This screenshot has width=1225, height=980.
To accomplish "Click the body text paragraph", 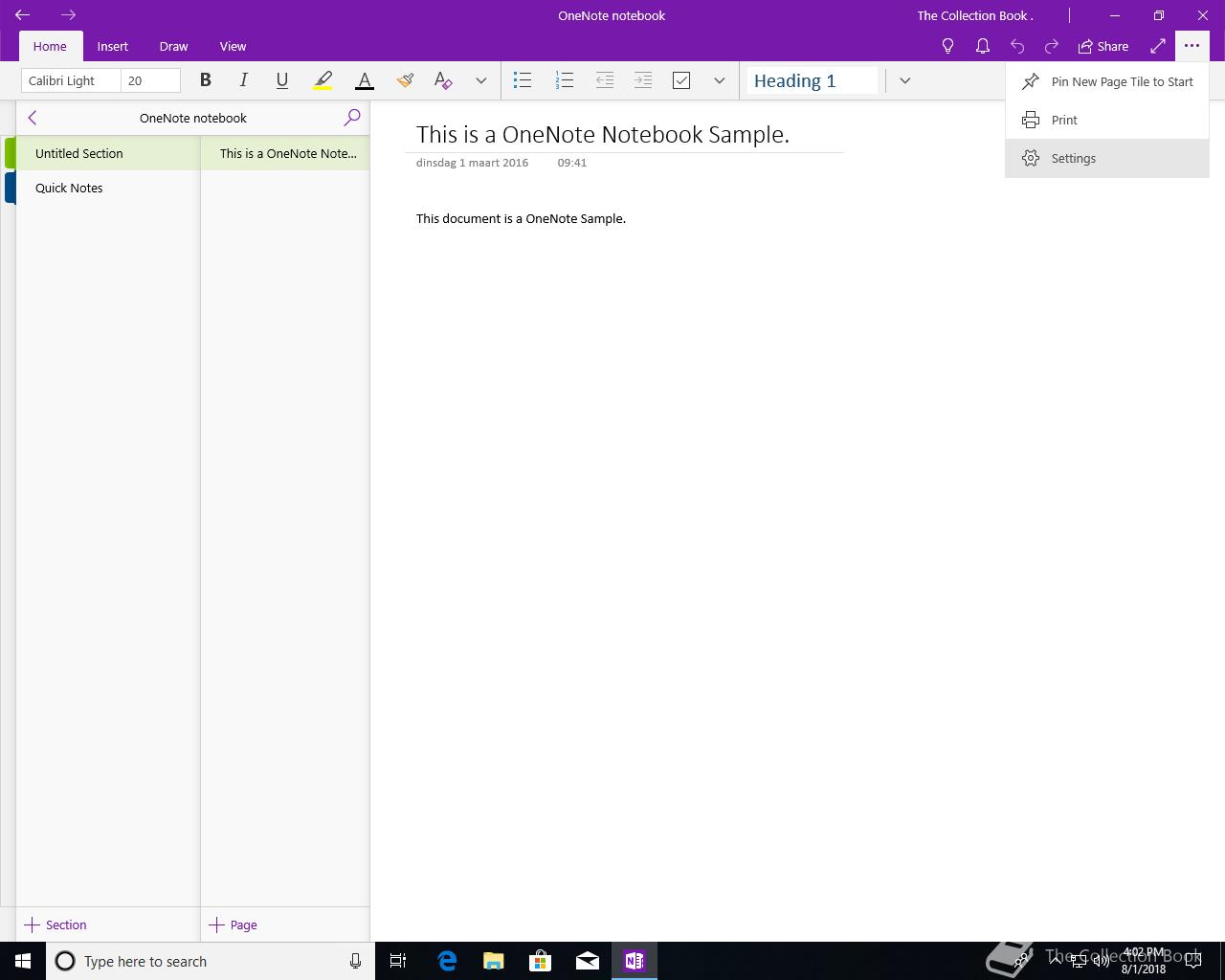I will point(521,218).
